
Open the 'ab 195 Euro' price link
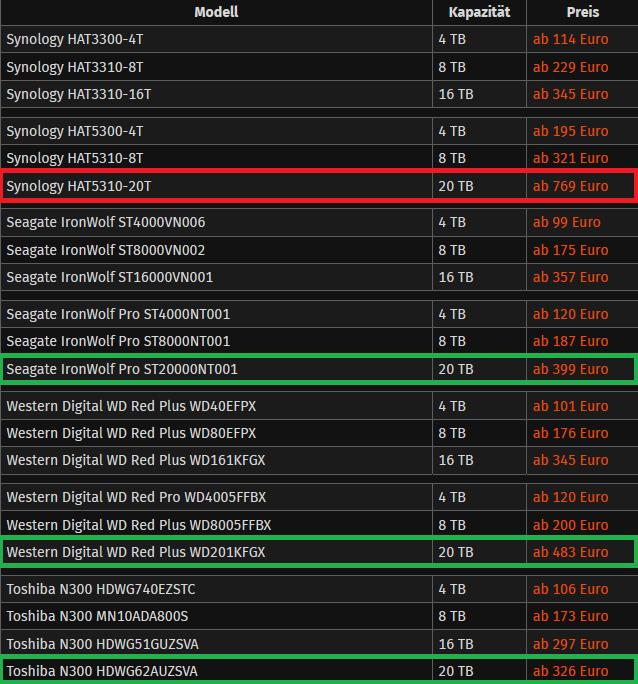coord(570,131)
